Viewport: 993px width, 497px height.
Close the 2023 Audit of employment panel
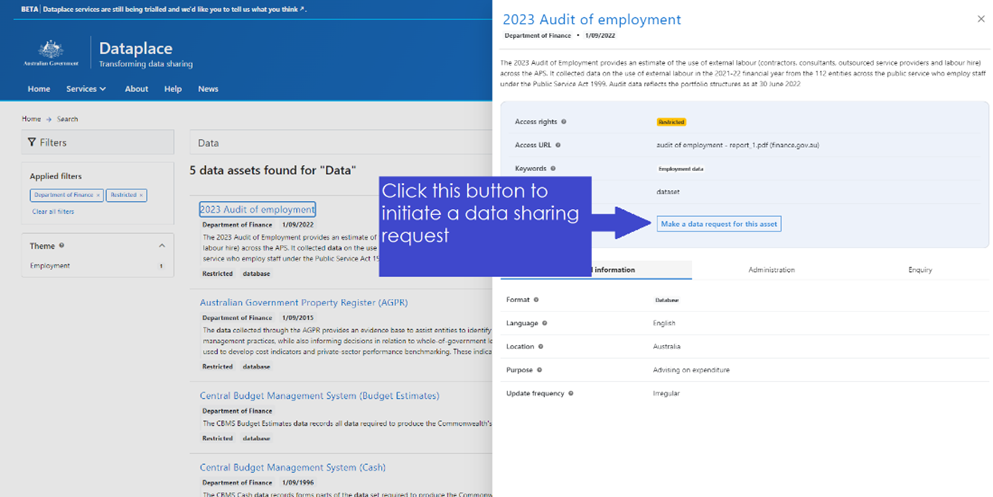pos(981,19)
